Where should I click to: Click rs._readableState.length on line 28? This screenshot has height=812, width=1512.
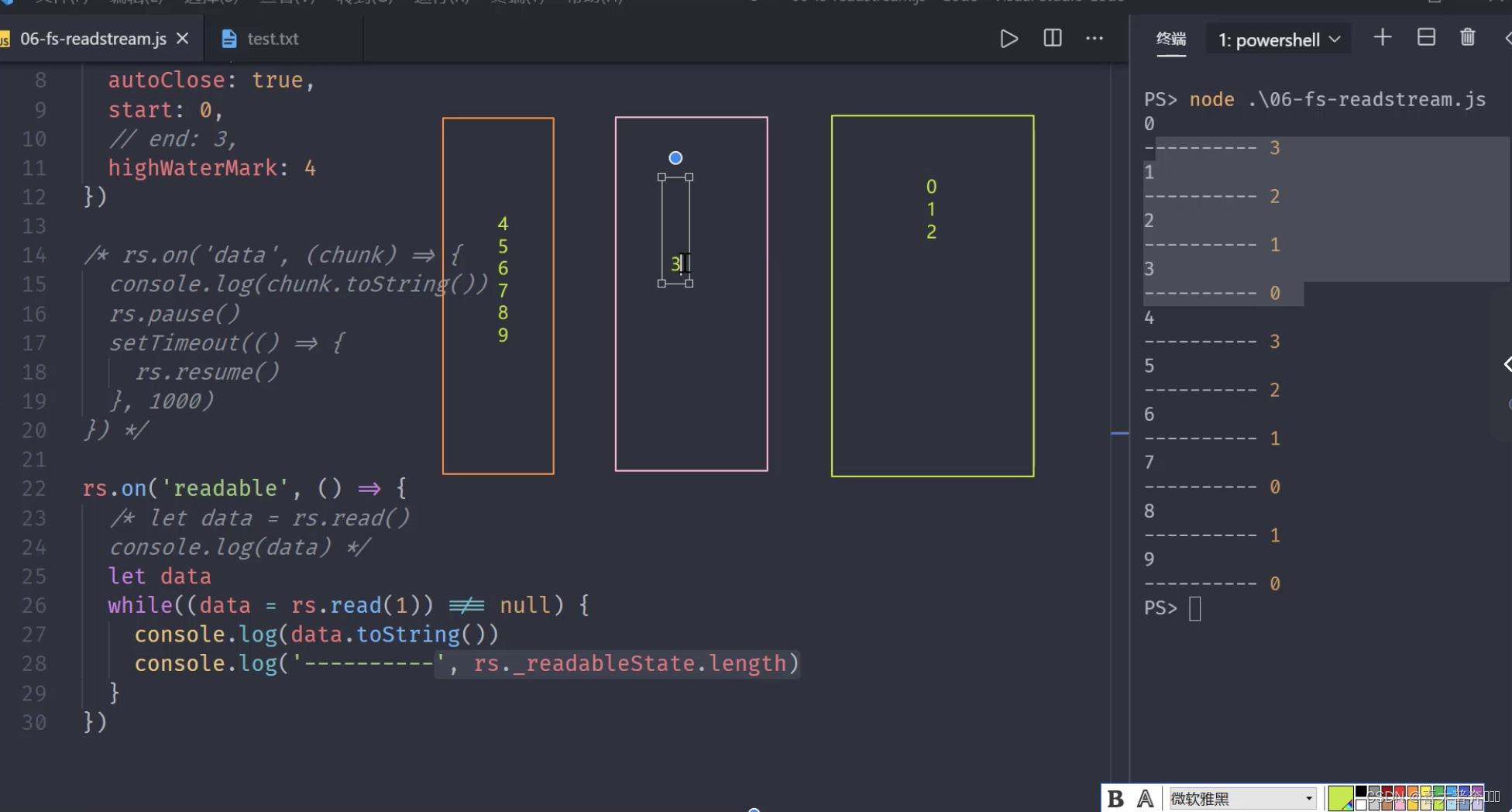(x=630, y=663)
